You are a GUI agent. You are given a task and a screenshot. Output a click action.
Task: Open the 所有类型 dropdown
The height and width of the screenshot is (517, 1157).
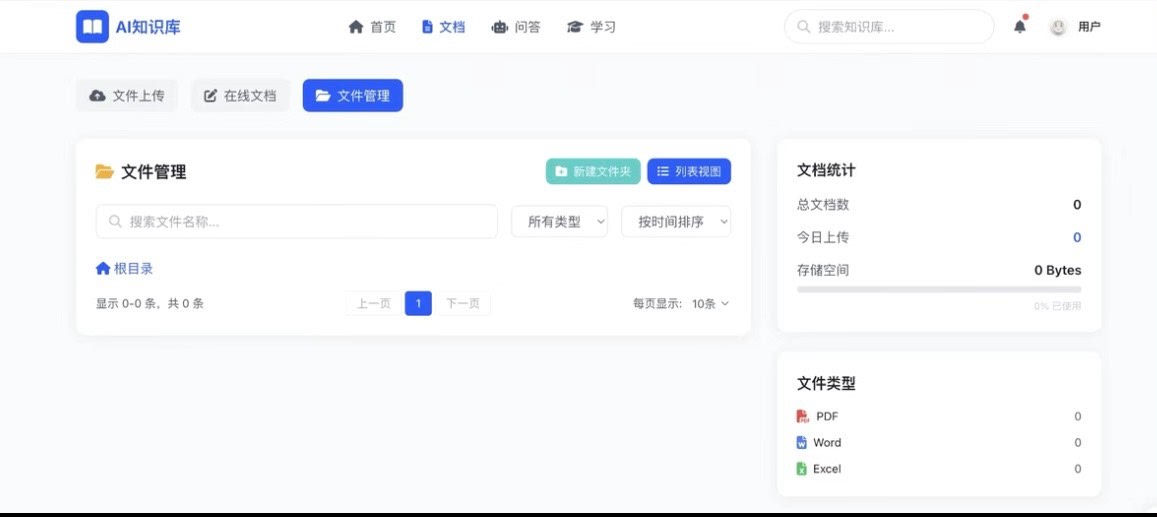tap(559, 221)
